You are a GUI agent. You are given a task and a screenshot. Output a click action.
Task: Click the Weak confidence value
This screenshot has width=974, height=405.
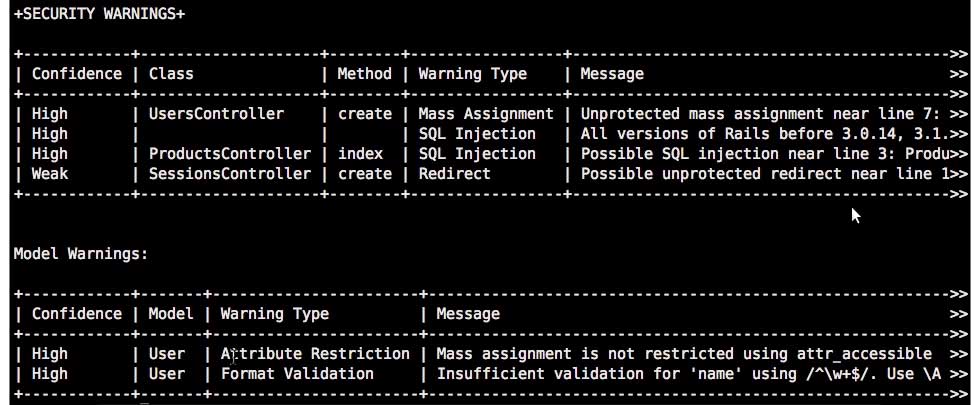(50, 173)
